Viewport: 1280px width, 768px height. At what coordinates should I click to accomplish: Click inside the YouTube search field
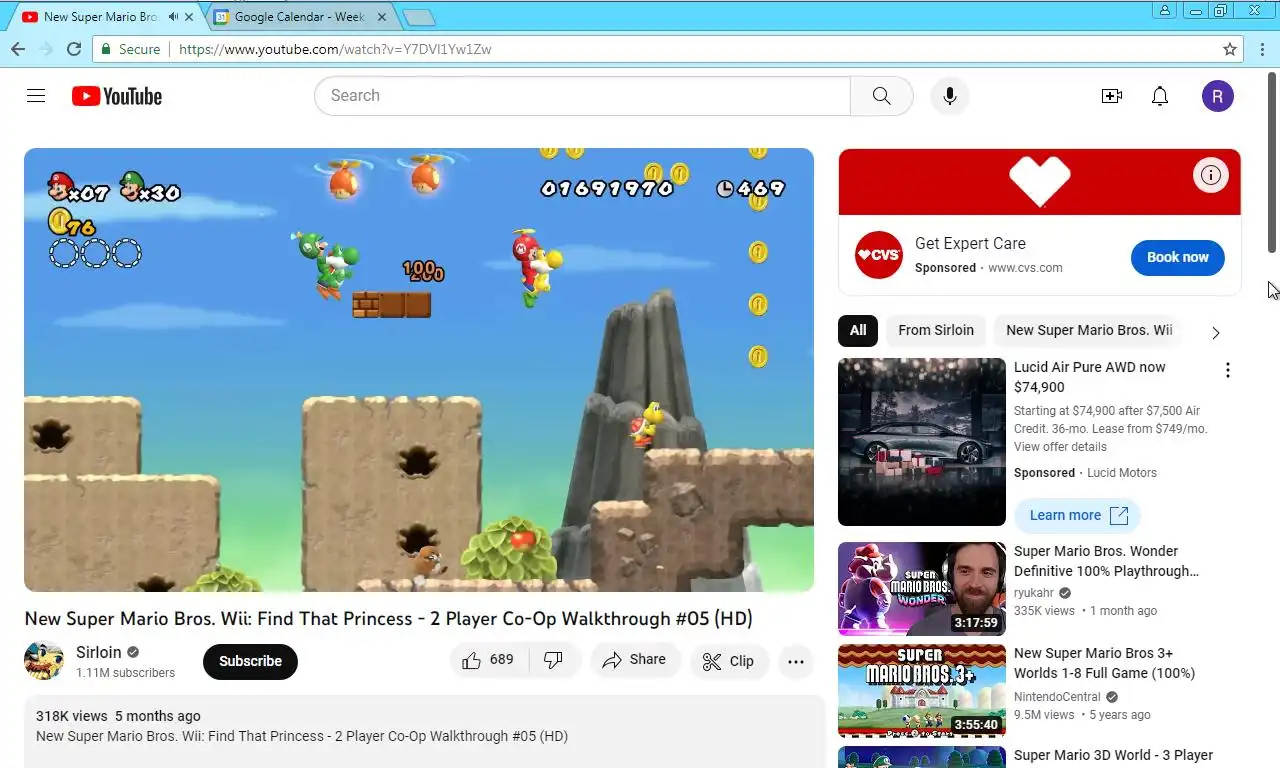[582, 96]
